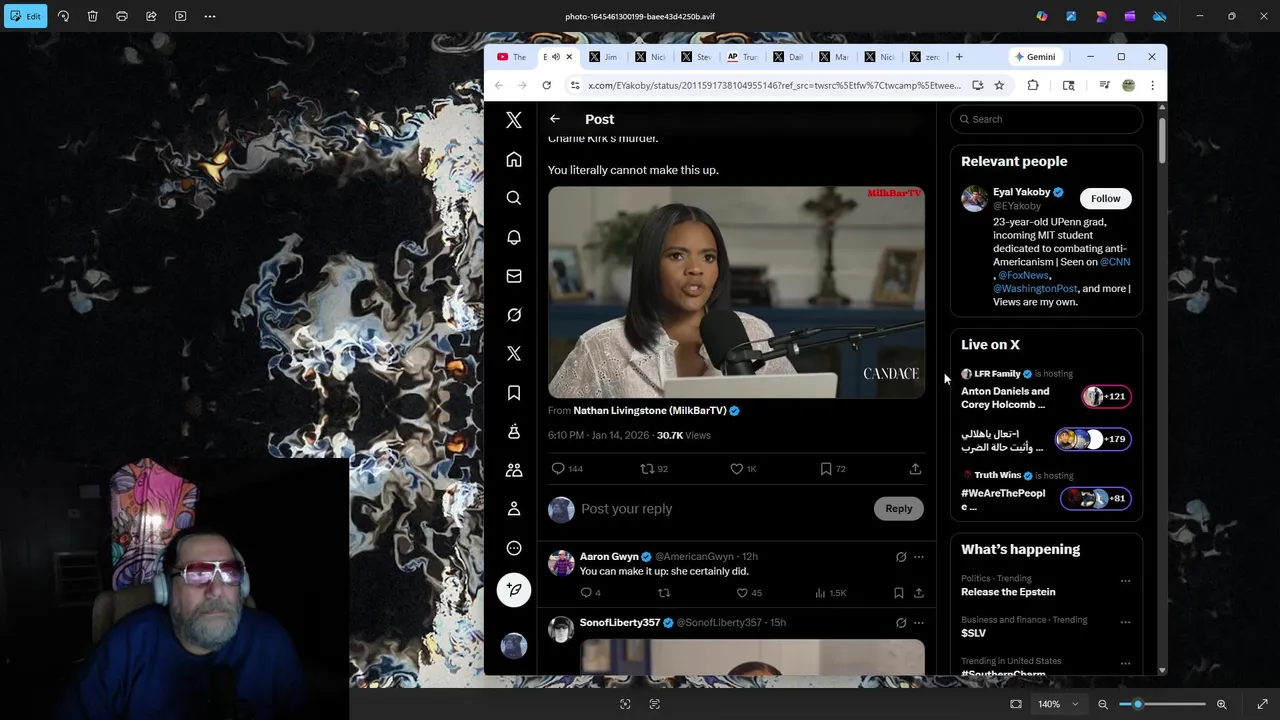Switch to the YouTube 'The' browser tab
The image size is (1280, 720).
point(512,57)
